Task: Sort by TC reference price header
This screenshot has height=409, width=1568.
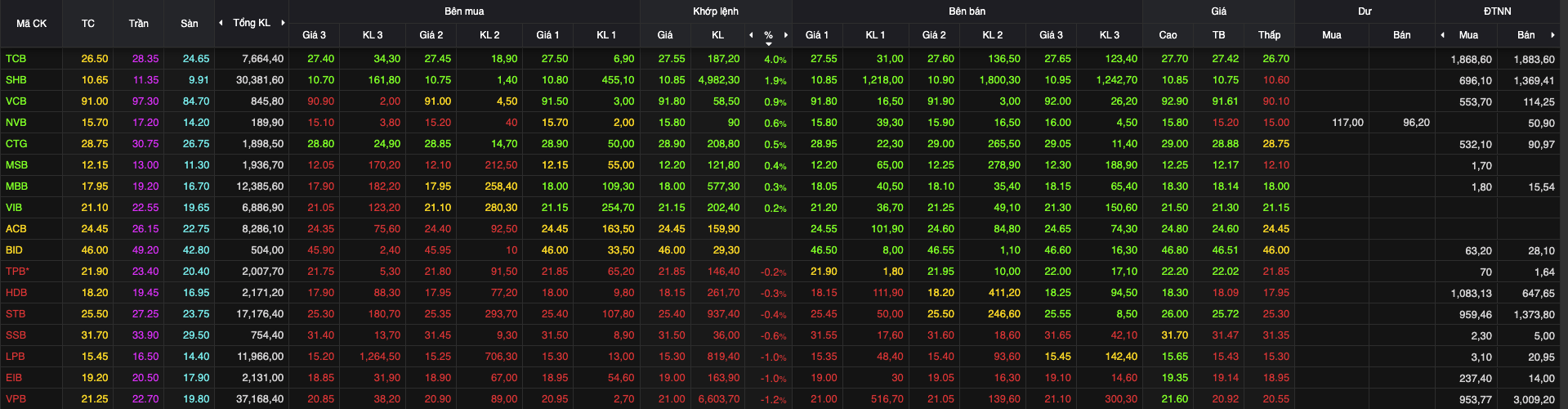Action: [88, 24]
